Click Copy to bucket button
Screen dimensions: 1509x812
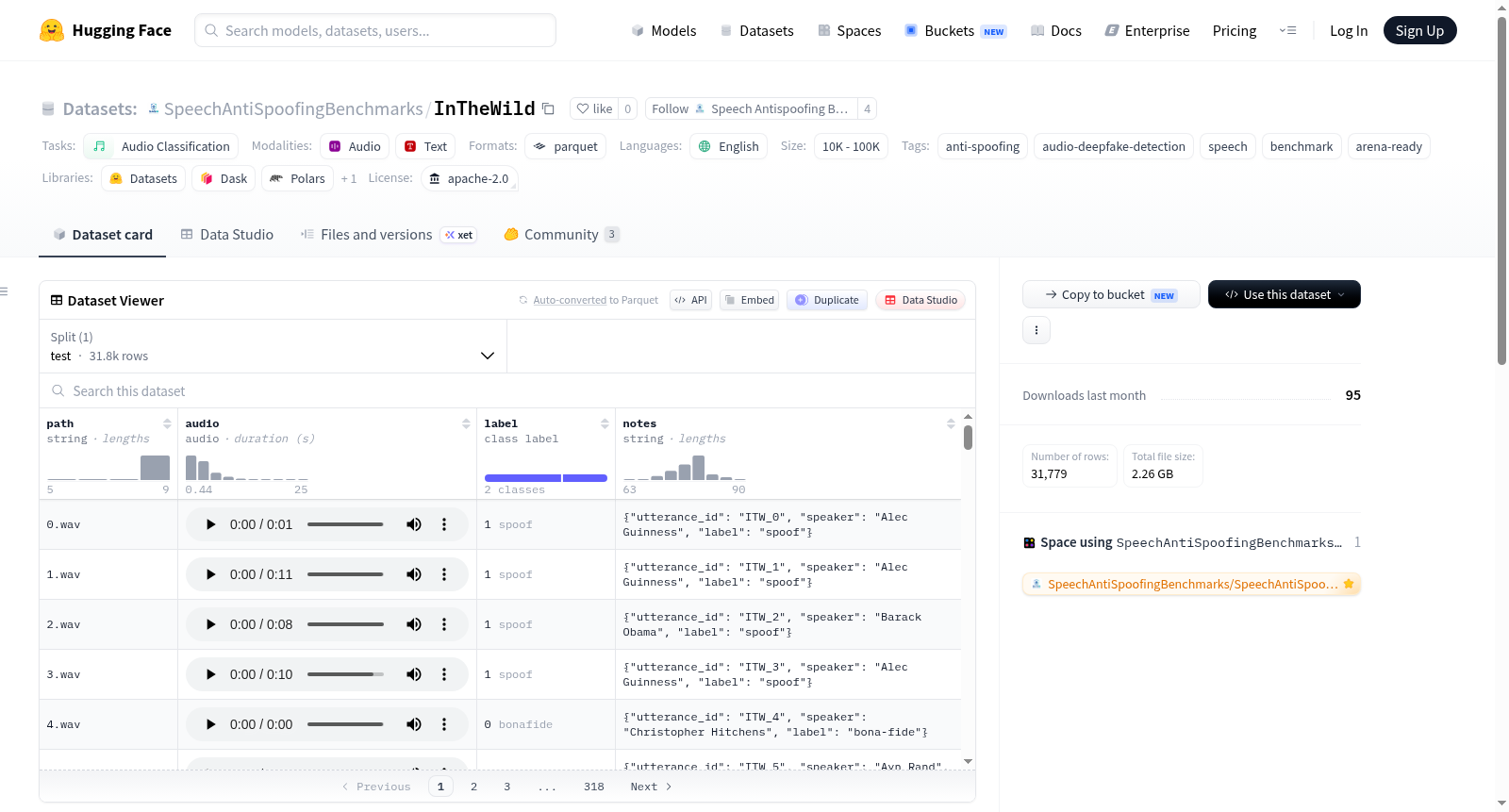[1111, 294]
